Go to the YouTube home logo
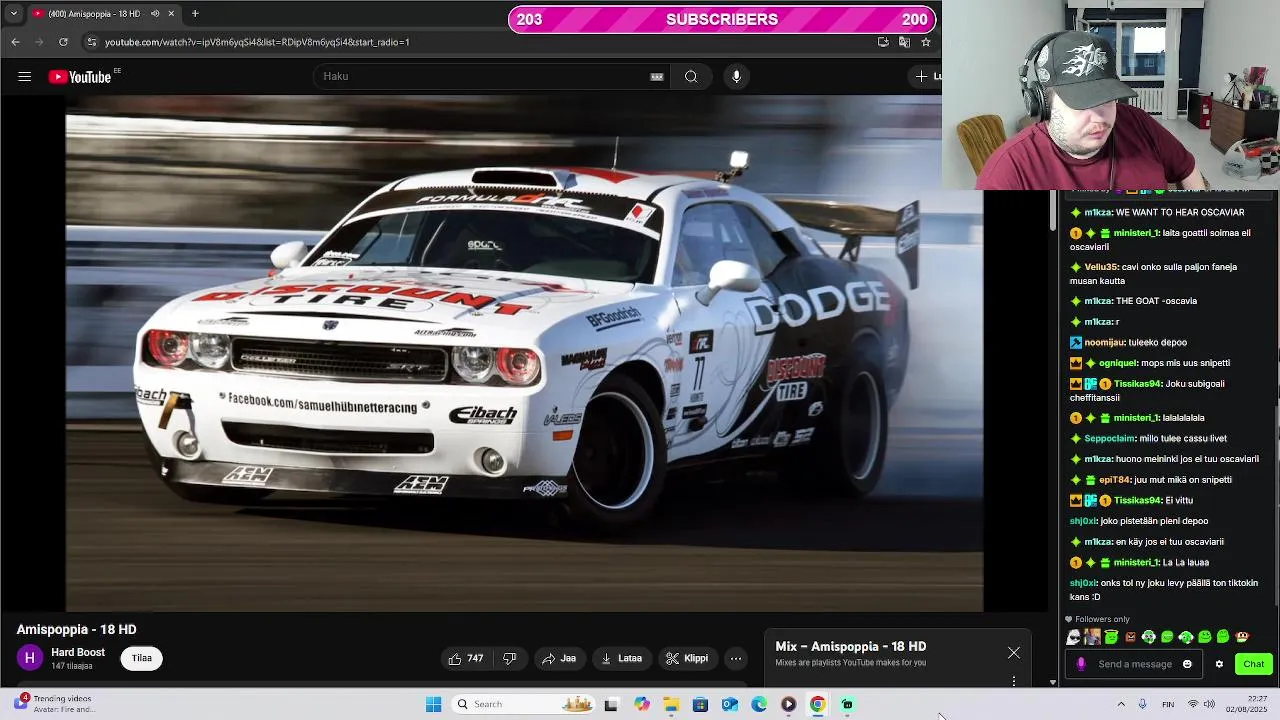The height and width of the screenshot is (720, 1280). 80,77
